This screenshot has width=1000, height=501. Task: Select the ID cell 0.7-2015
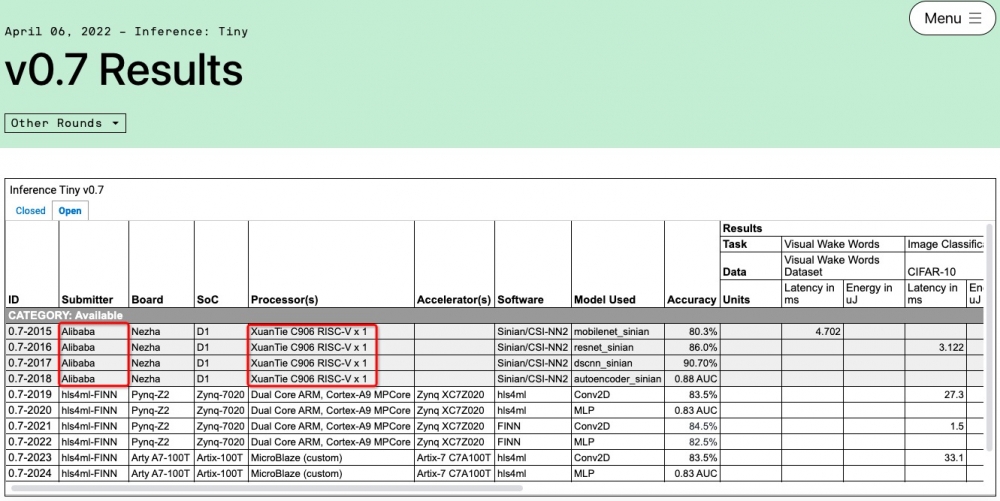[30, 331]
